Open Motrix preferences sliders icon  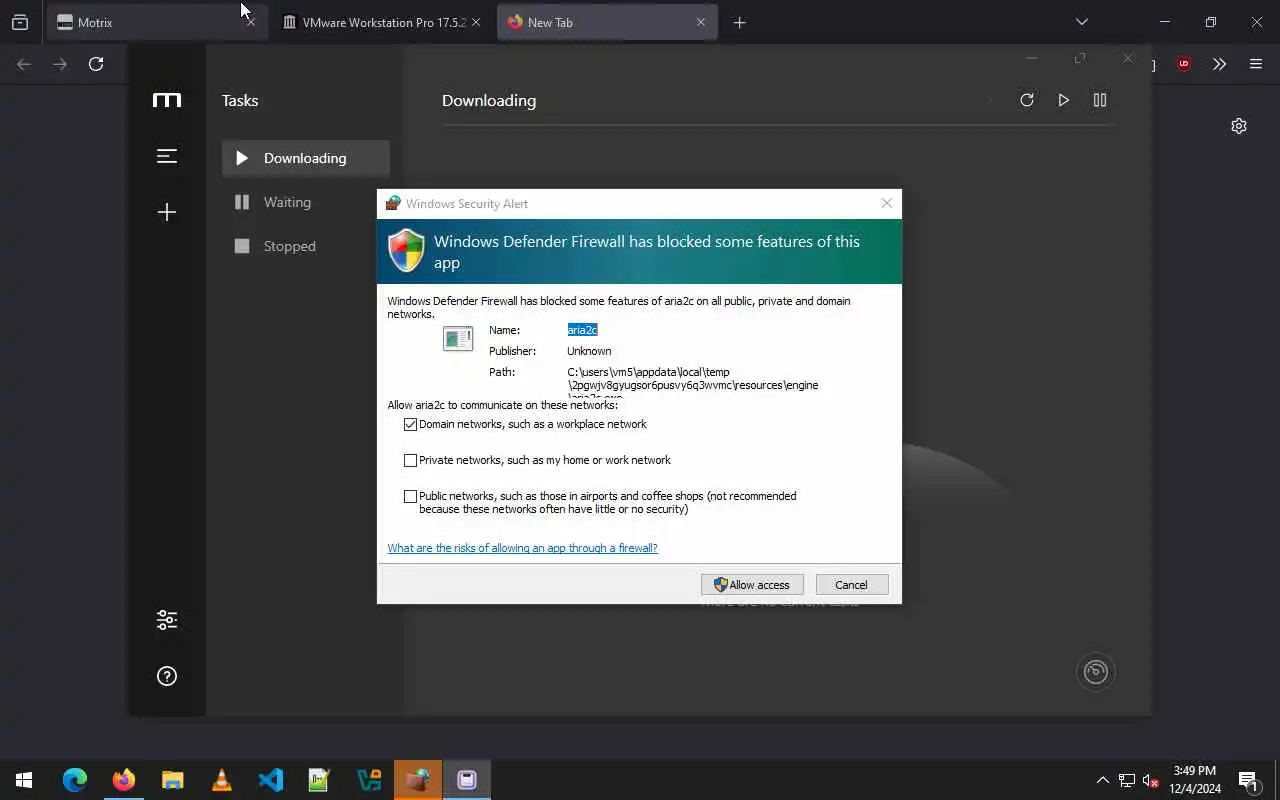pyautogui.click(x=167, y=620)
